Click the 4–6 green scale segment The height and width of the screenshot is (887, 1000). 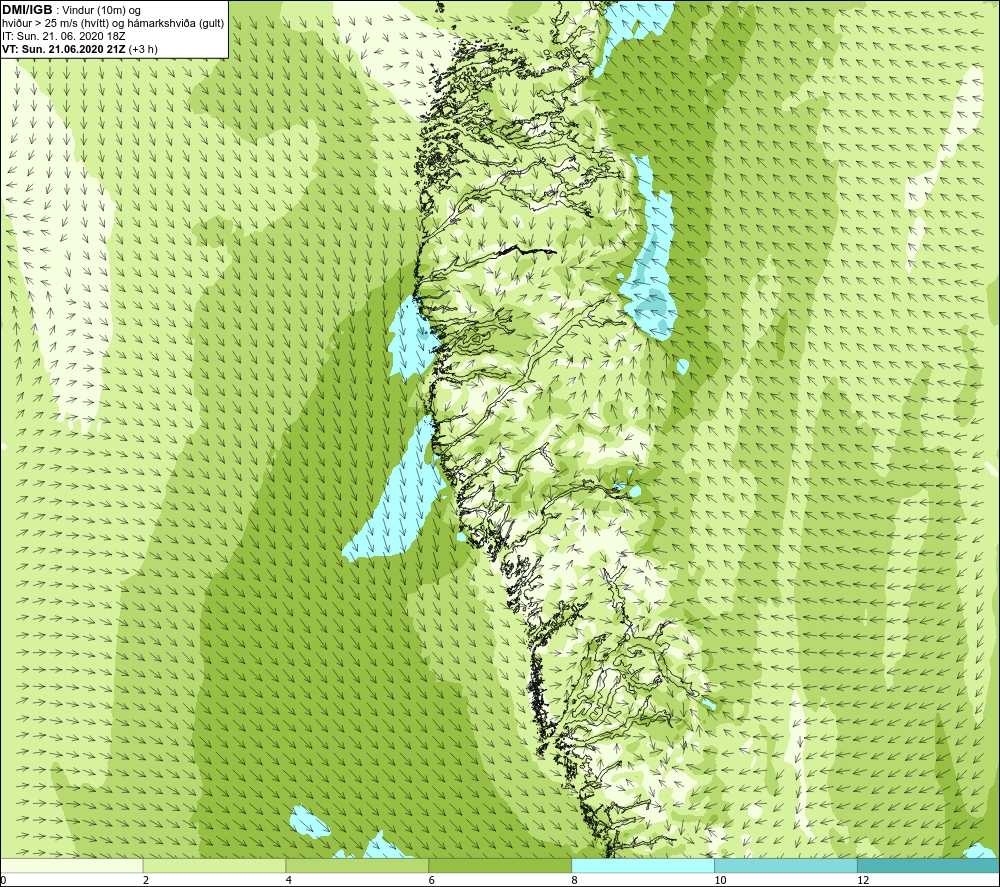[357, 866]
